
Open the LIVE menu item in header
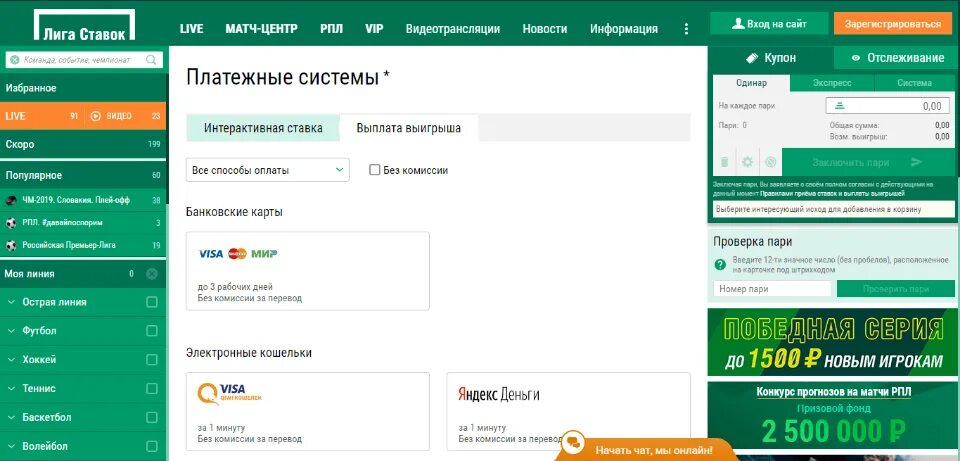pyautogui.click(x=192, y=29)
